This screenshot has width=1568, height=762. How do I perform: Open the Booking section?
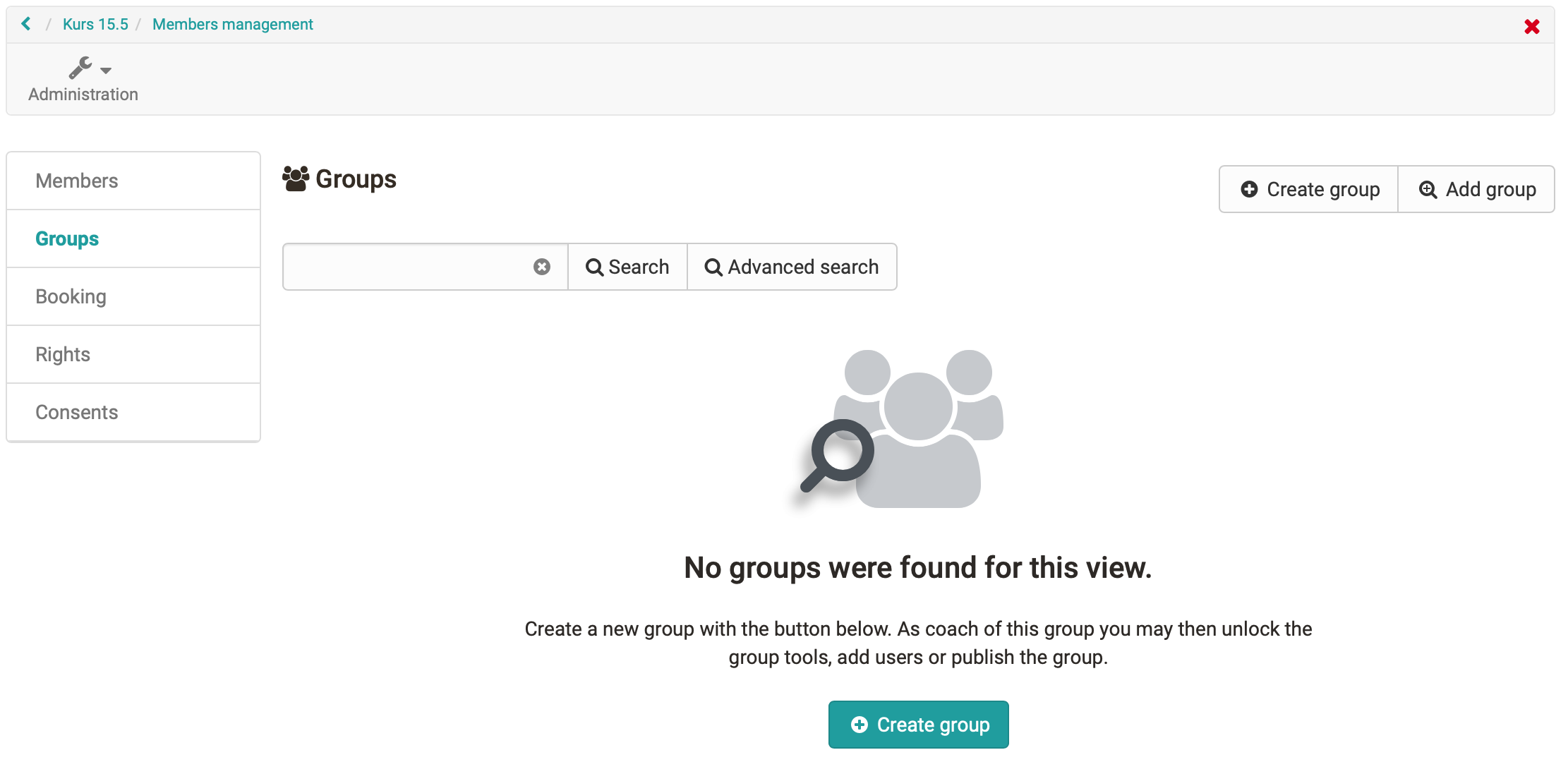(71, 296)
